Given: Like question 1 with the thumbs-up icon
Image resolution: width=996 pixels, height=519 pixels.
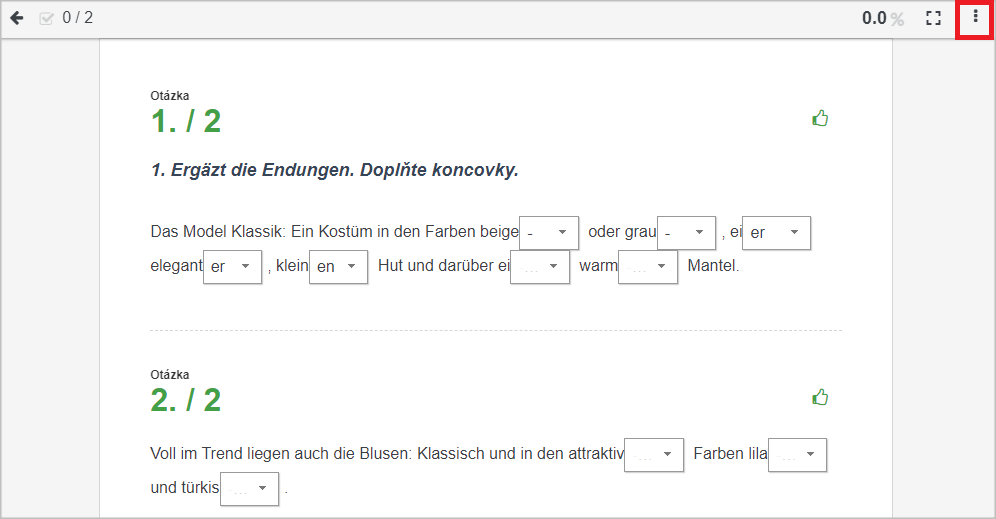Looking at the screenshot, I should 820,118.
